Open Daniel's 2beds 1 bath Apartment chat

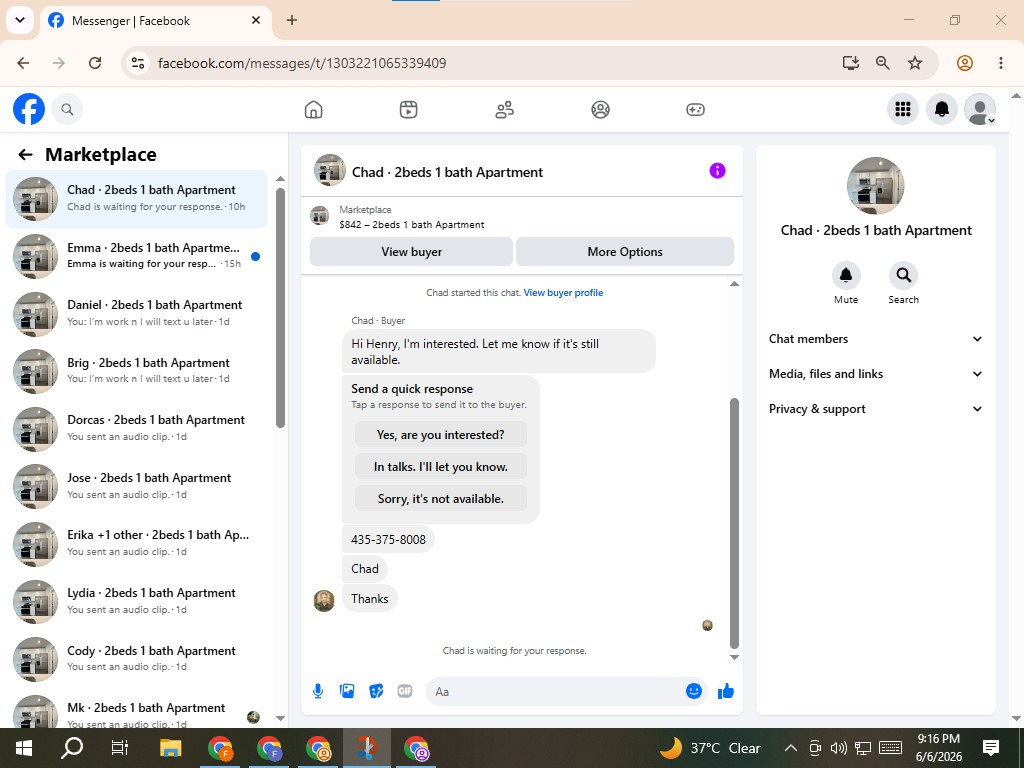point(137,313)
